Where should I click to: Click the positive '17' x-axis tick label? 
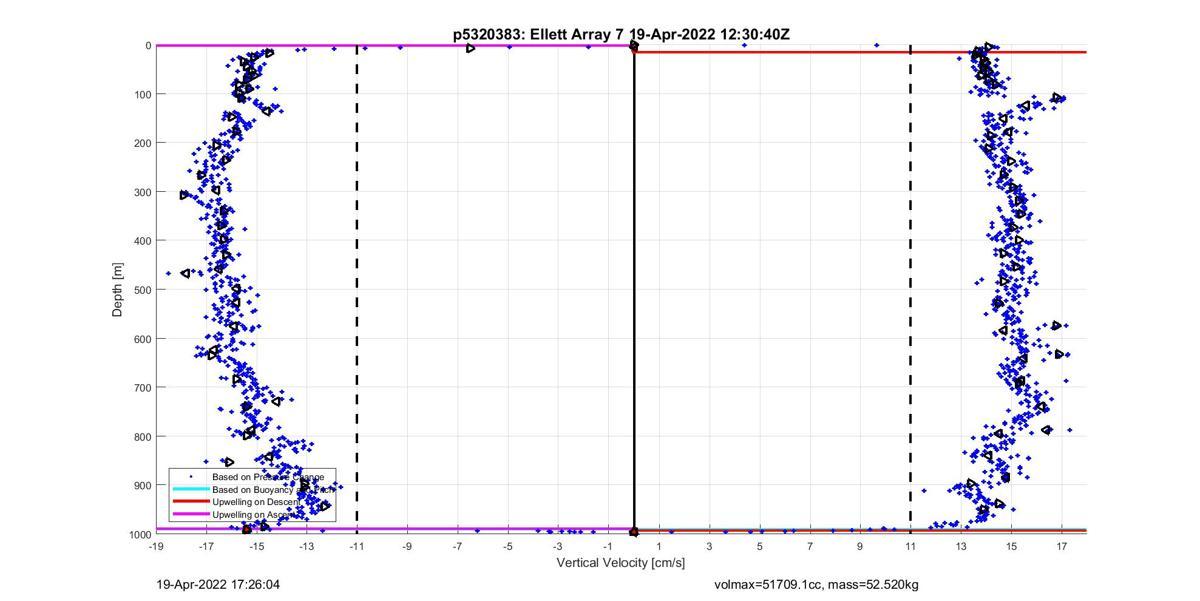tap(1061, 547)
